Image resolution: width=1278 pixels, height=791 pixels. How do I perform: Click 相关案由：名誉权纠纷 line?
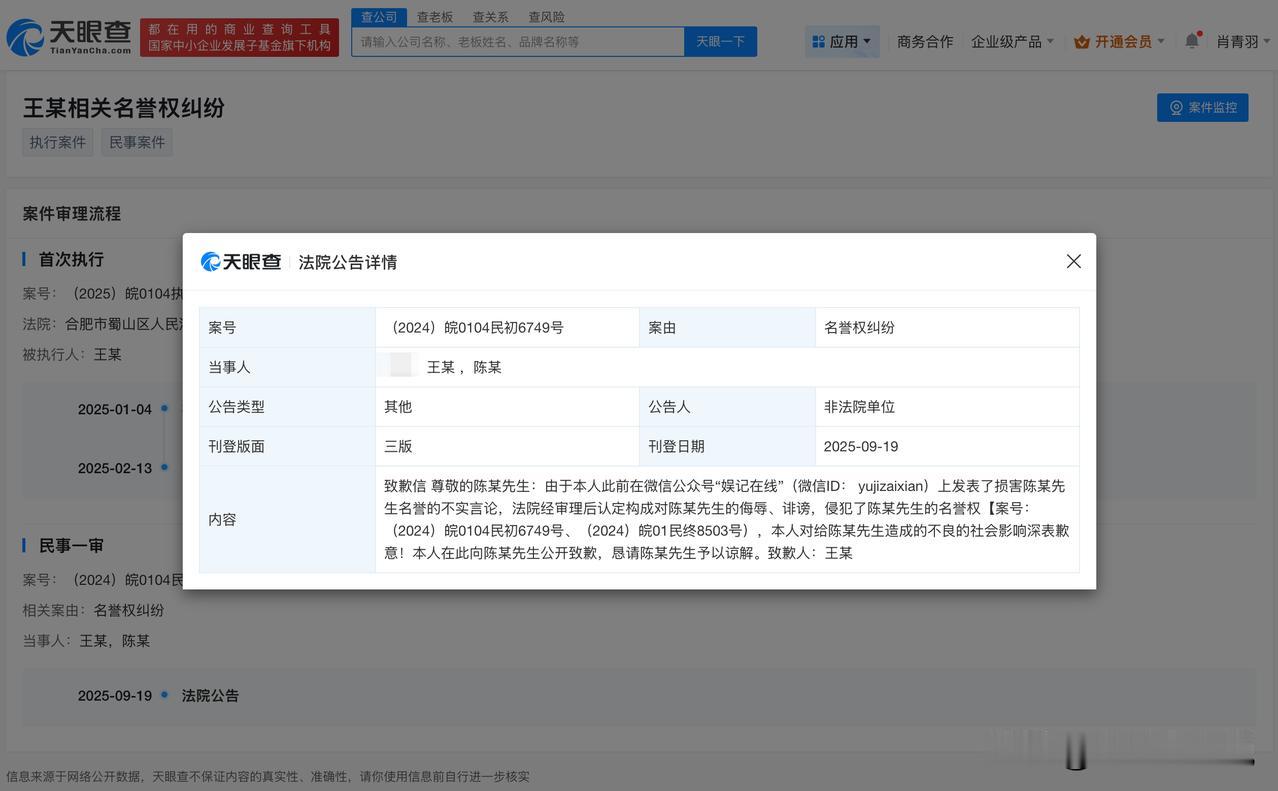click(93, 610)
